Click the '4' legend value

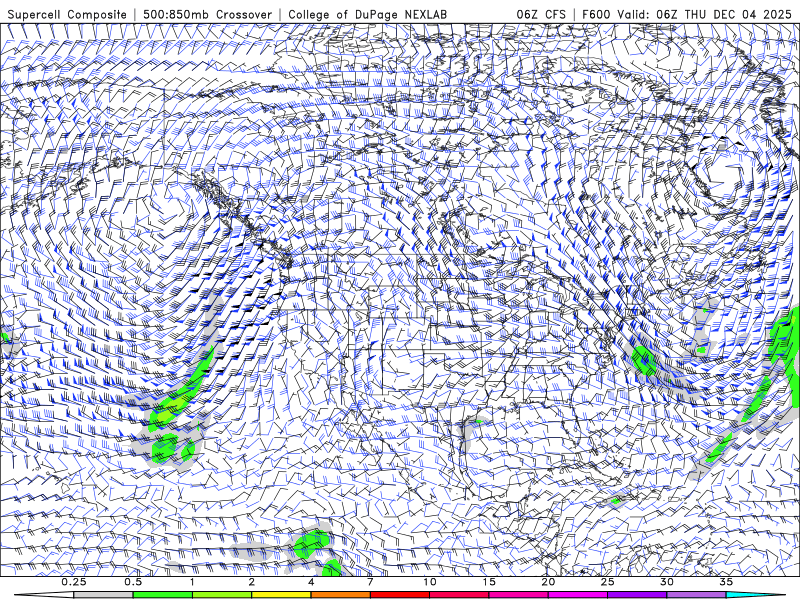pyautogui.click(x=311, y=582)
